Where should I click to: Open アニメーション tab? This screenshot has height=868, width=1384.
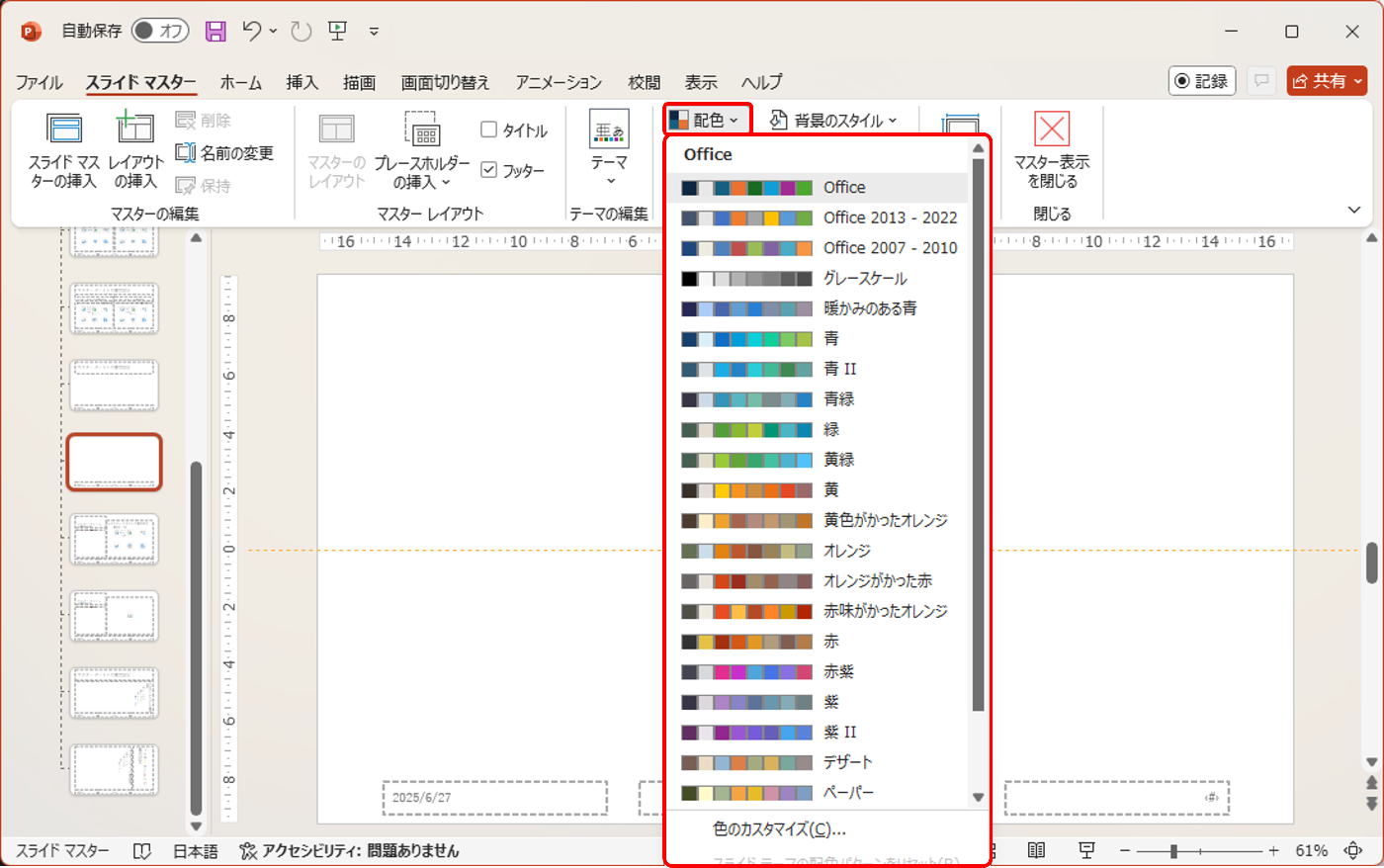[559, 82]
